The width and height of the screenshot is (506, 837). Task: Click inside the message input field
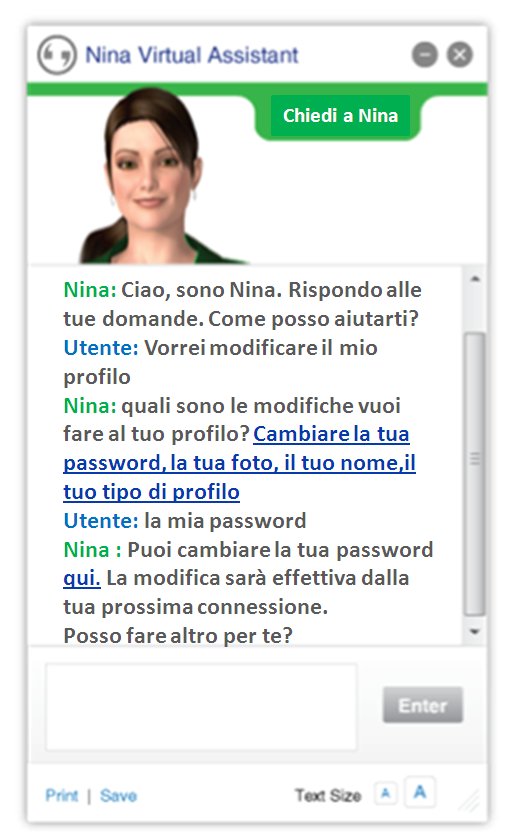pyautogui.click(x=201, y=707)
